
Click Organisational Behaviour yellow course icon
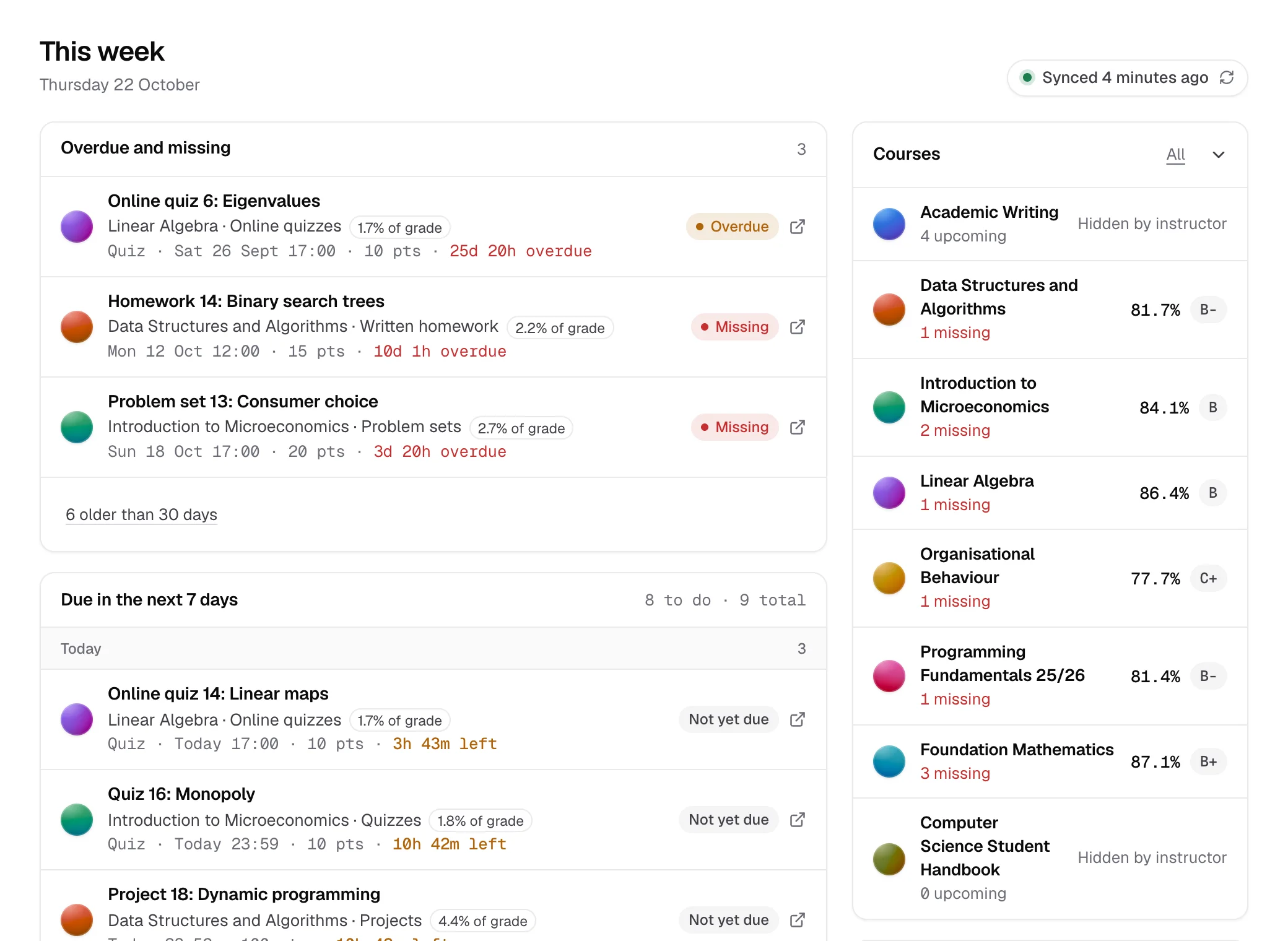889,578
